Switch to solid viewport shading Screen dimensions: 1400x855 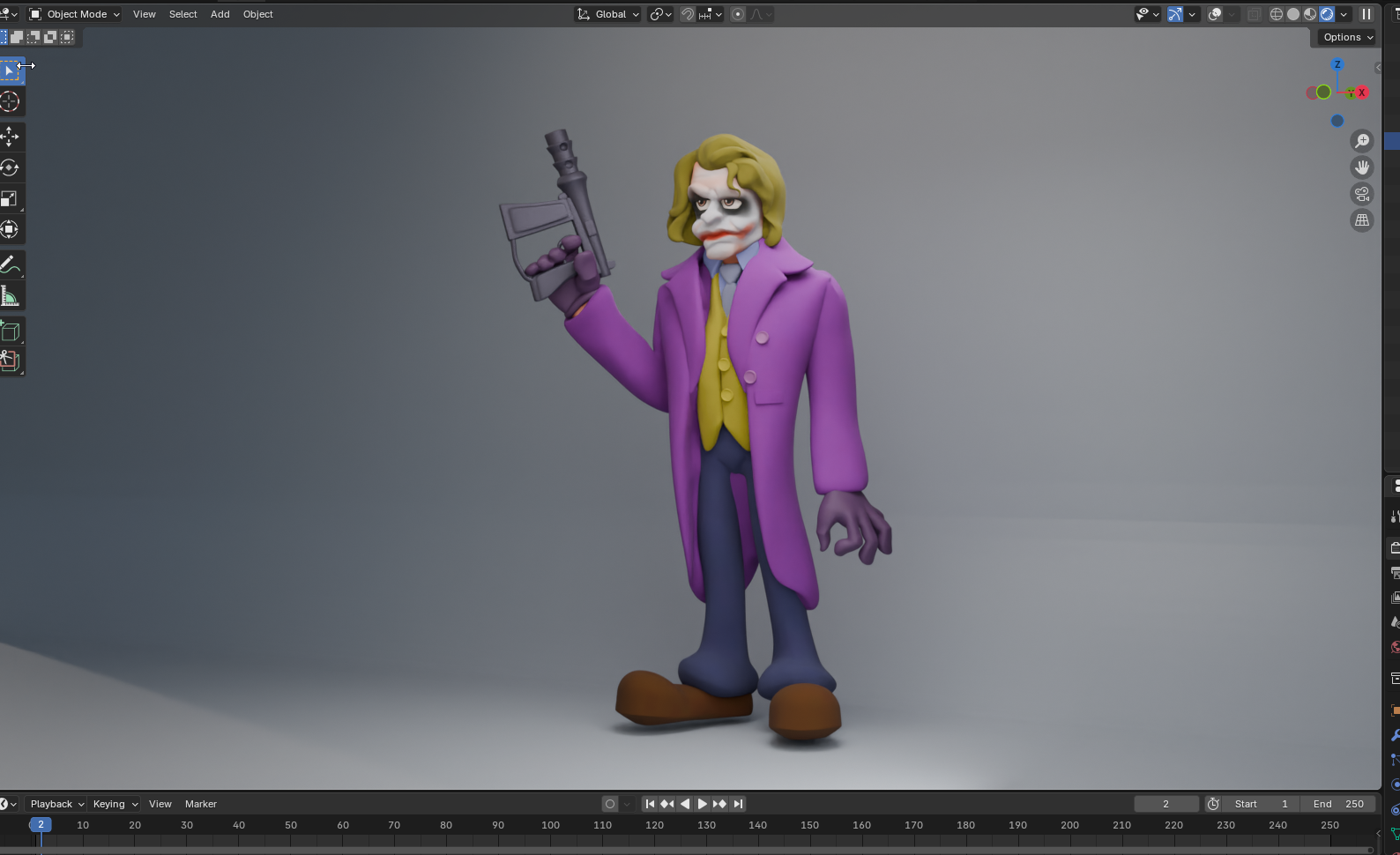pyautogui.click(x=1293, y=14)
